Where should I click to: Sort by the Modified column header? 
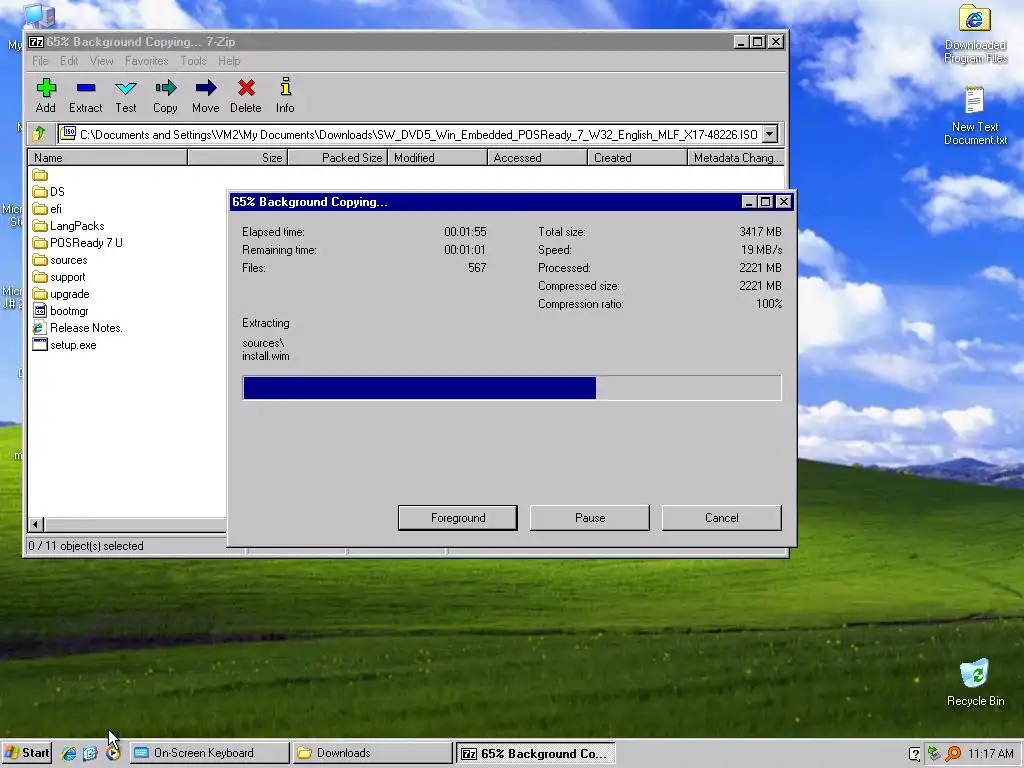(438, 158)
